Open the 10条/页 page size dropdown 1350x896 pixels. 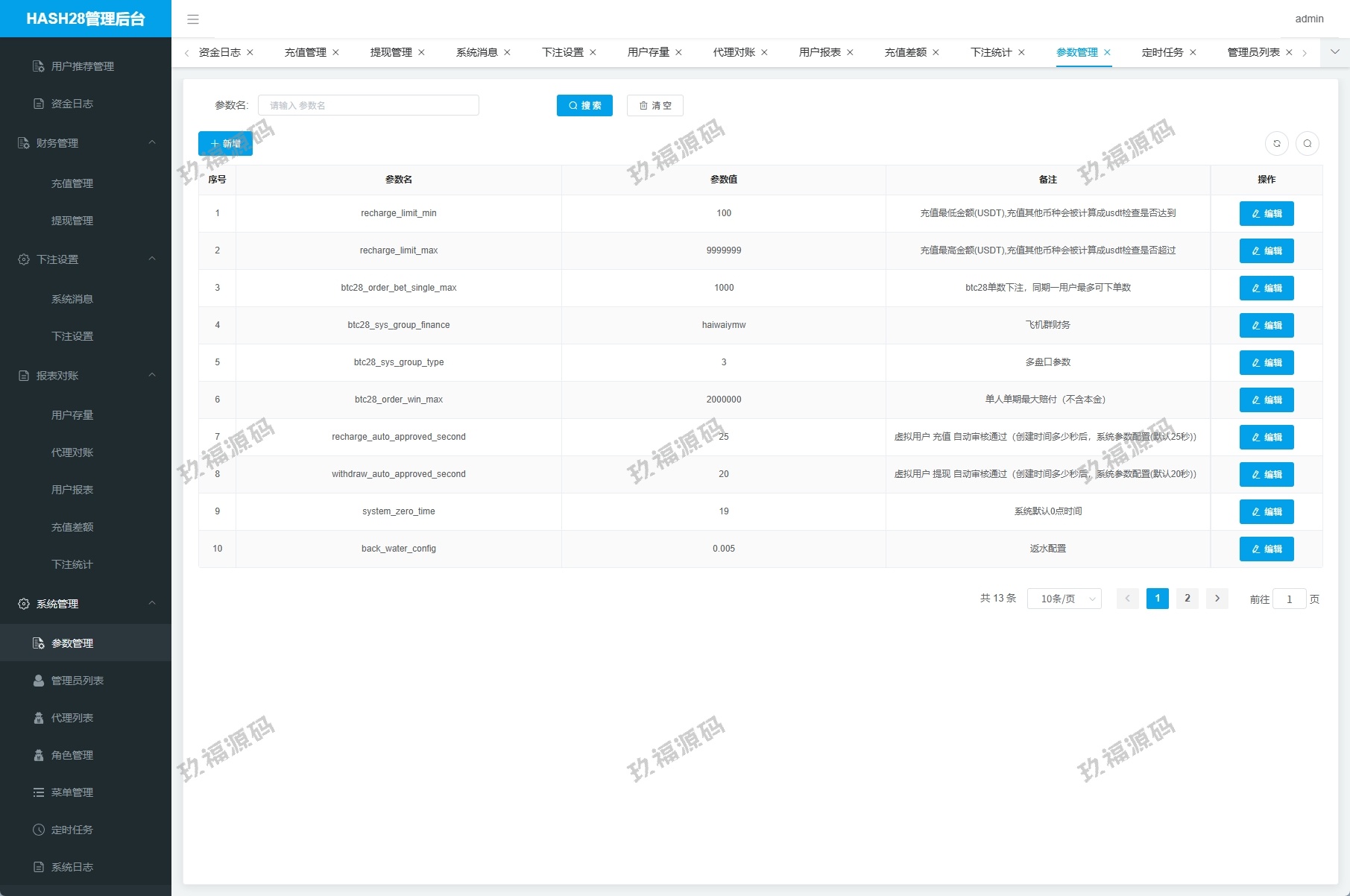point(1064,599)
